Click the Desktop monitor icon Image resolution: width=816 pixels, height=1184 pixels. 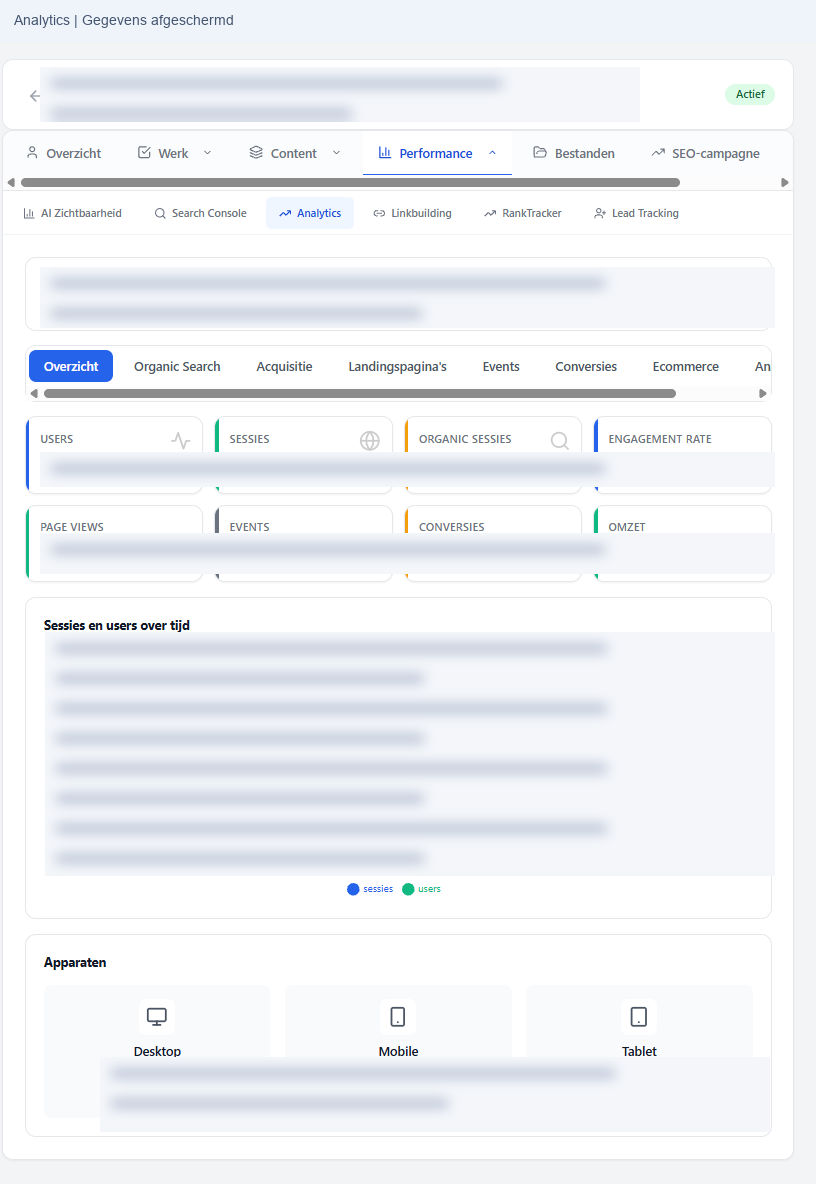click(x=156, y=1017)
